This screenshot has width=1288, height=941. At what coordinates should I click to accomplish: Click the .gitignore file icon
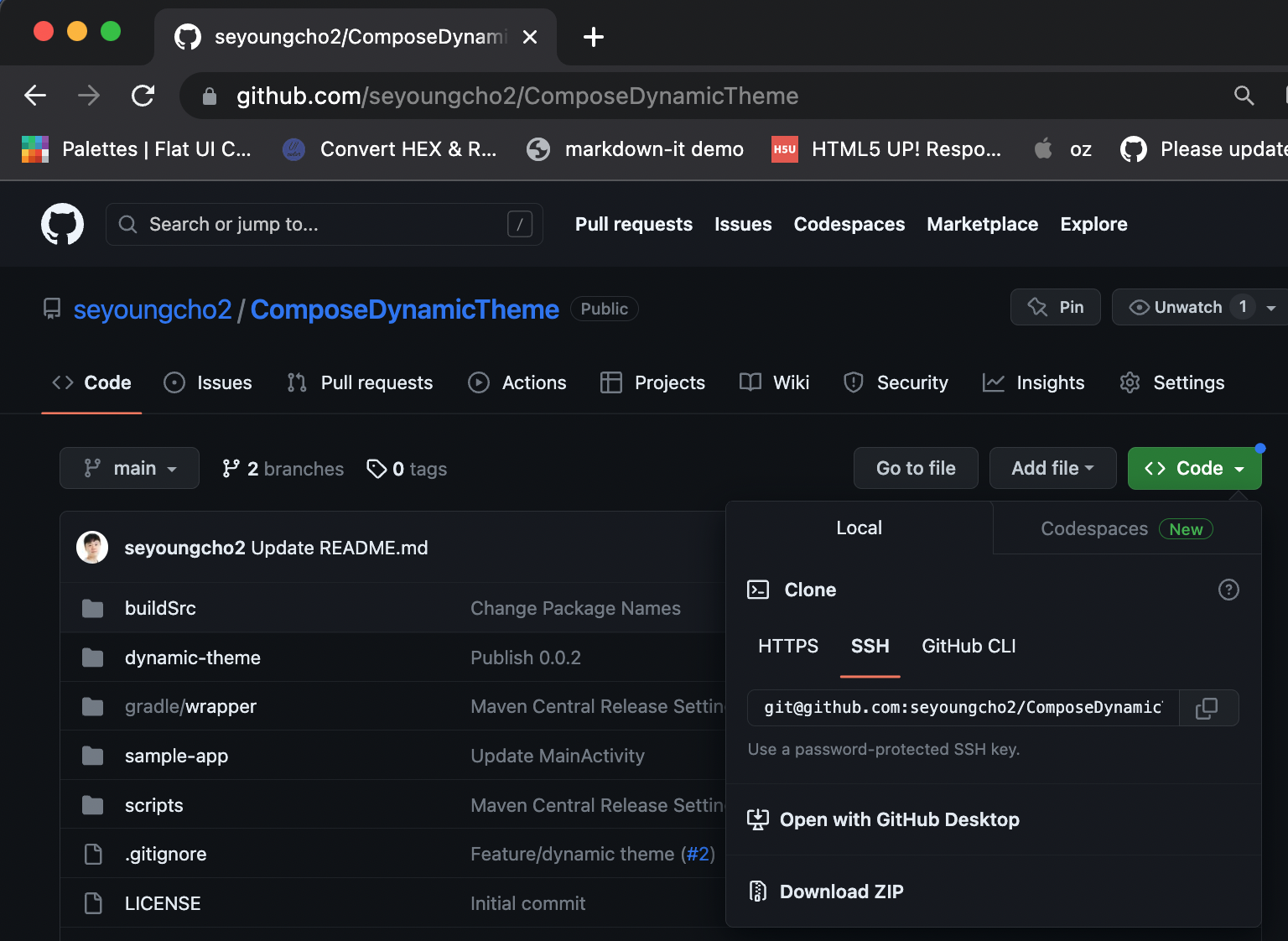tap(93, 854)
